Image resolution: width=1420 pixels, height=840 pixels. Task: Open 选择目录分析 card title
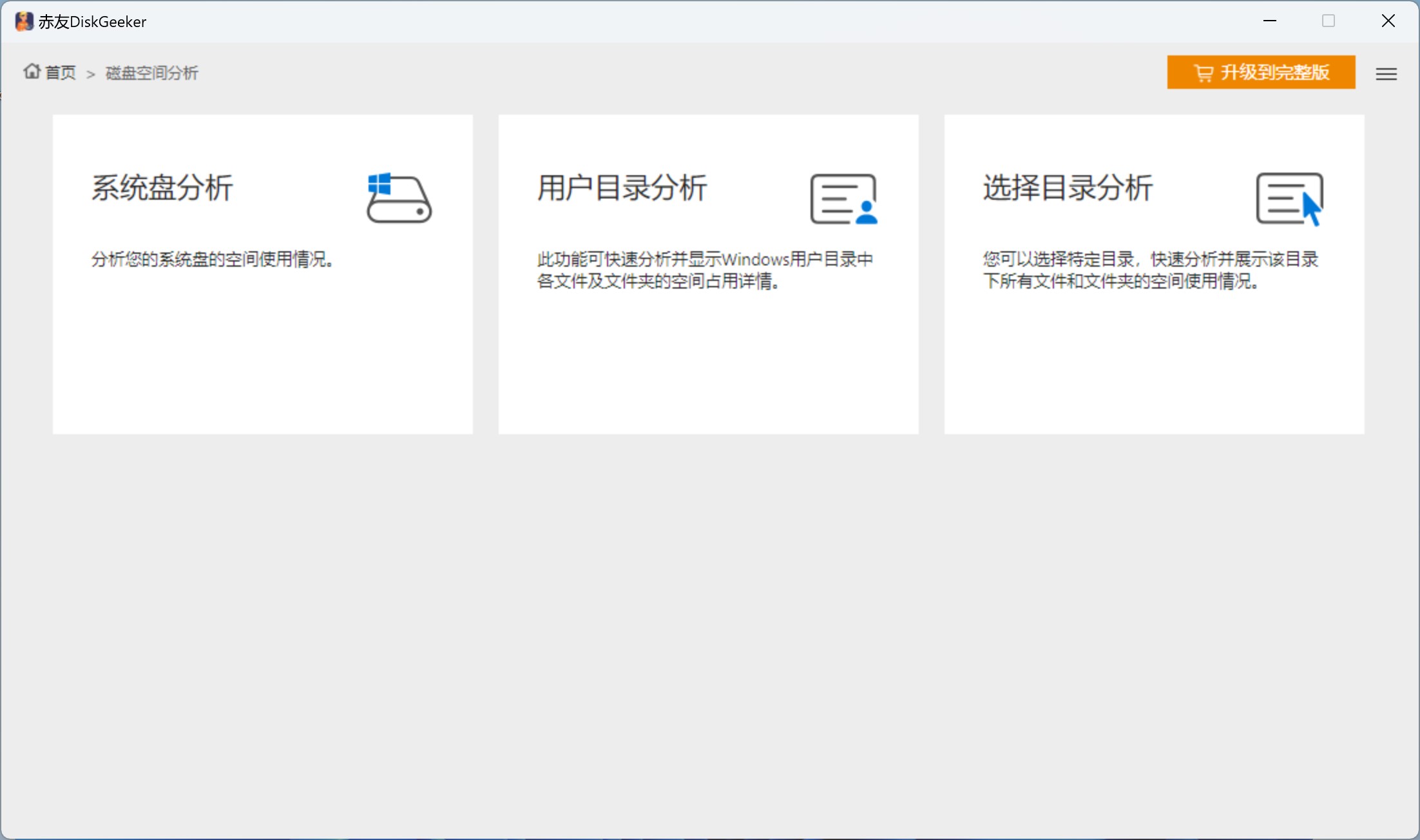tap(1068, 188)
